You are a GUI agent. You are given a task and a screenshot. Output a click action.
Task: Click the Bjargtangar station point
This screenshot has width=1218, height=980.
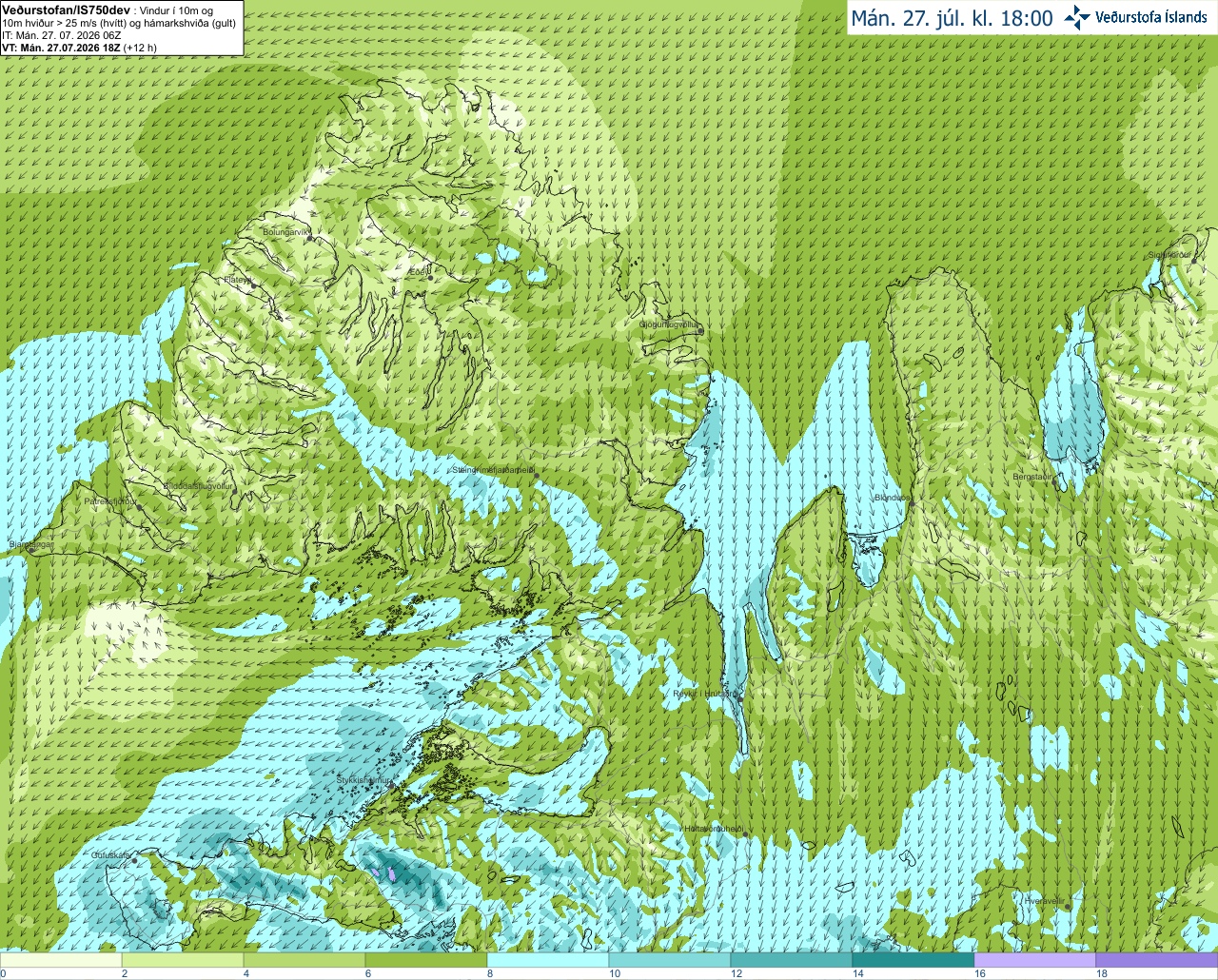coord(29,551)
